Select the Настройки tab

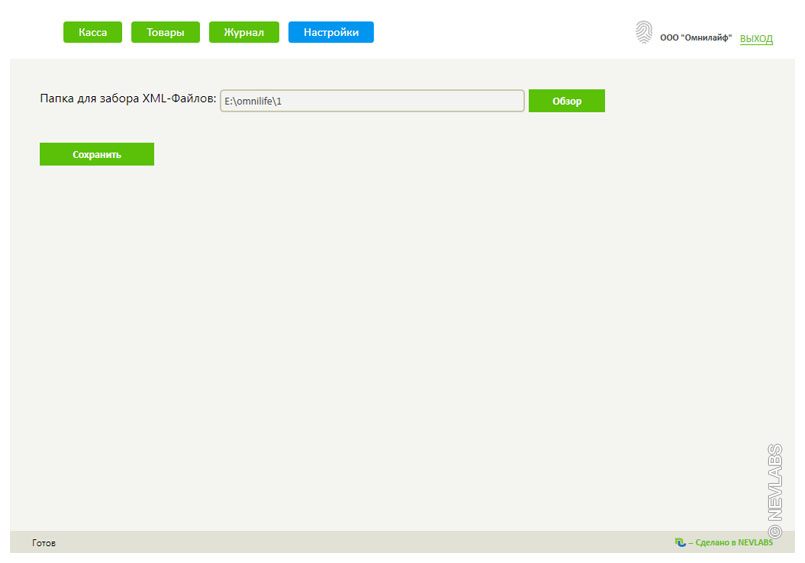pyautogui.click(x=331, y=32)
